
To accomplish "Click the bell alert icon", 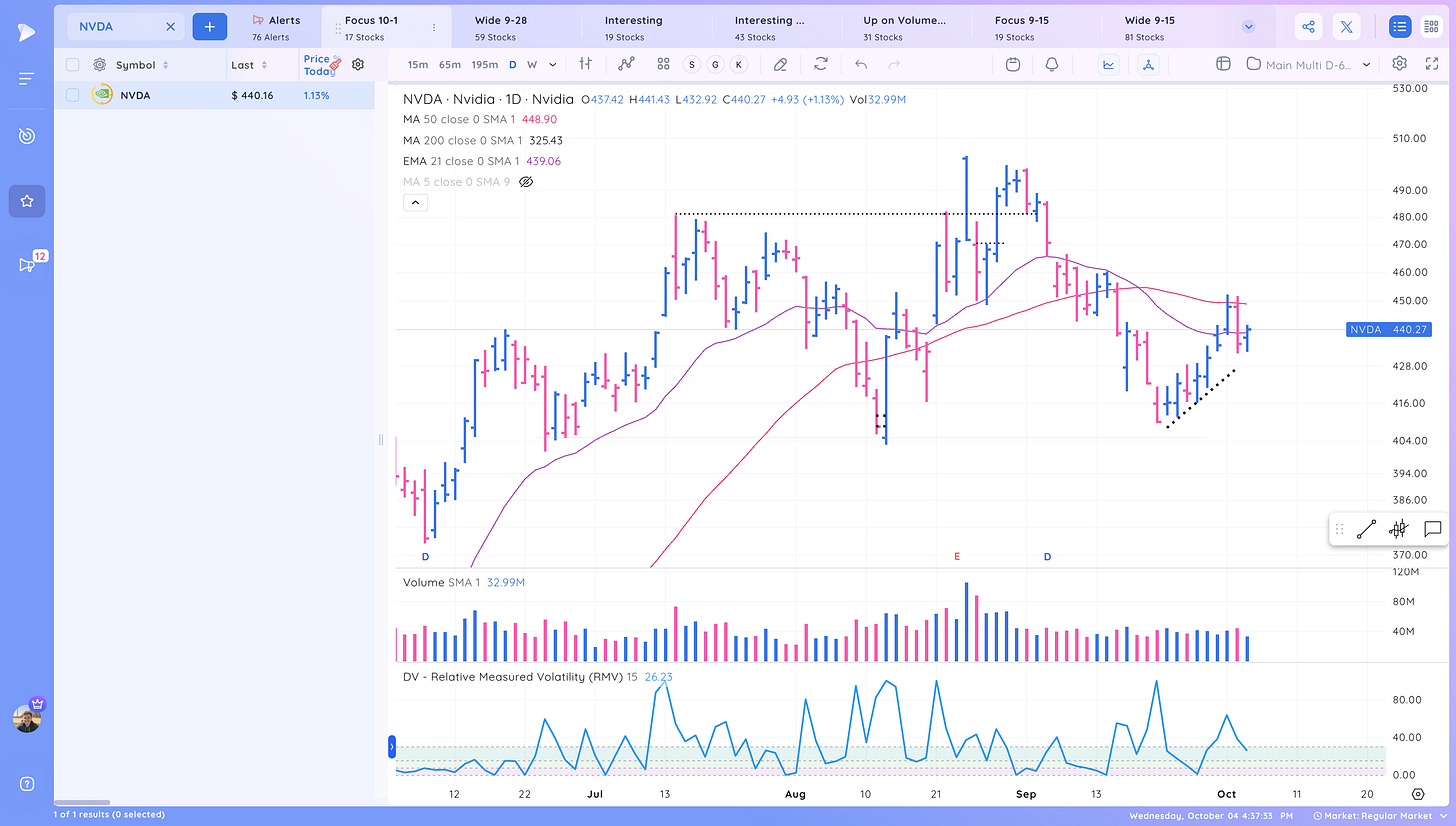I will pyautogui.click(x=1052, y=64).
